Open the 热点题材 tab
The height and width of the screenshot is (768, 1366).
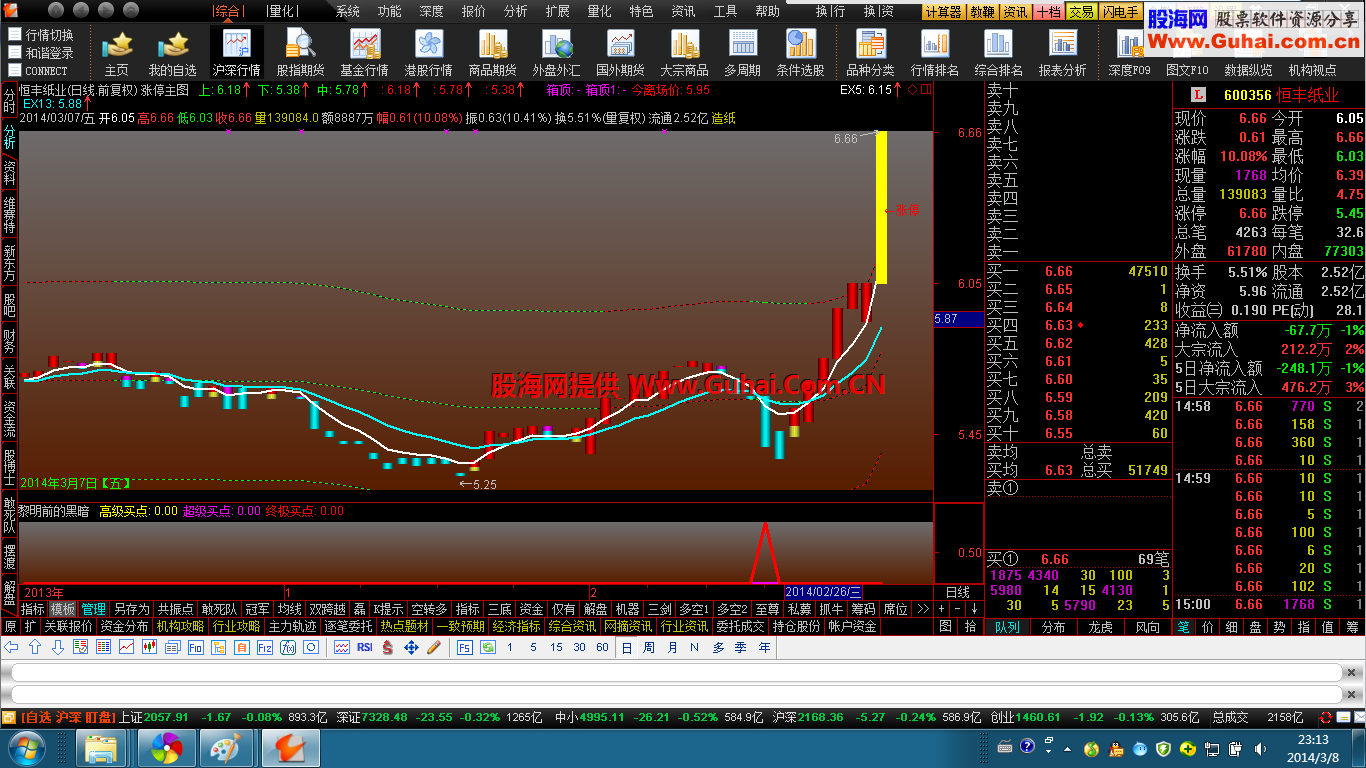[x=403, y=626]
